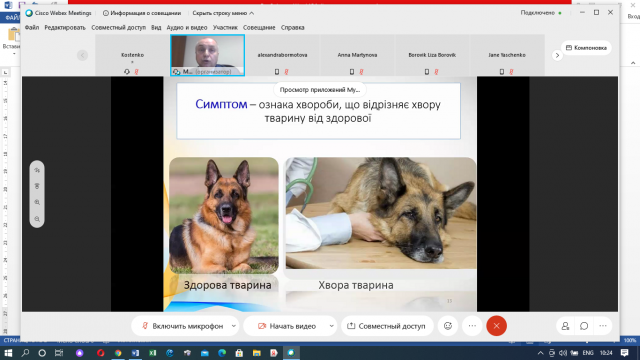
Task: Click the Просмотр приложений label on shared content
Action: tap(320, 90)
